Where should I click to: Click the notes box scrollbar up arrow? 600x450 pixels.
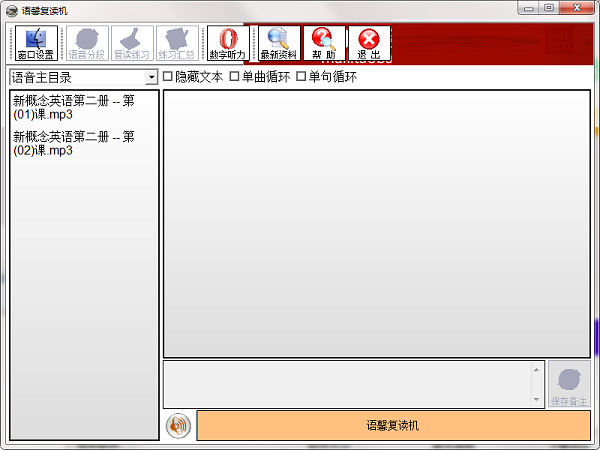tap(536, 370)
